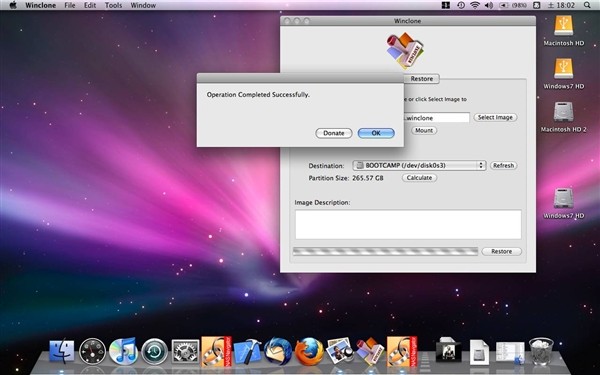Open the file-list stack beside the Trash
This screenshot has height=375, width=600.
[x=510, y=352]
